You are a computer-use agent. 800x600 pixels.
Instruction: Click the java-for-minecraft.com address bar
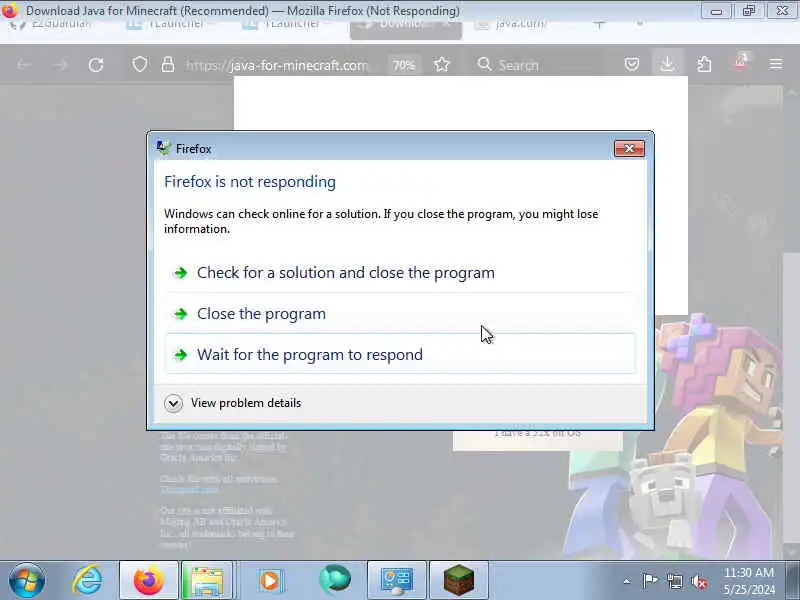pos(278,65)
